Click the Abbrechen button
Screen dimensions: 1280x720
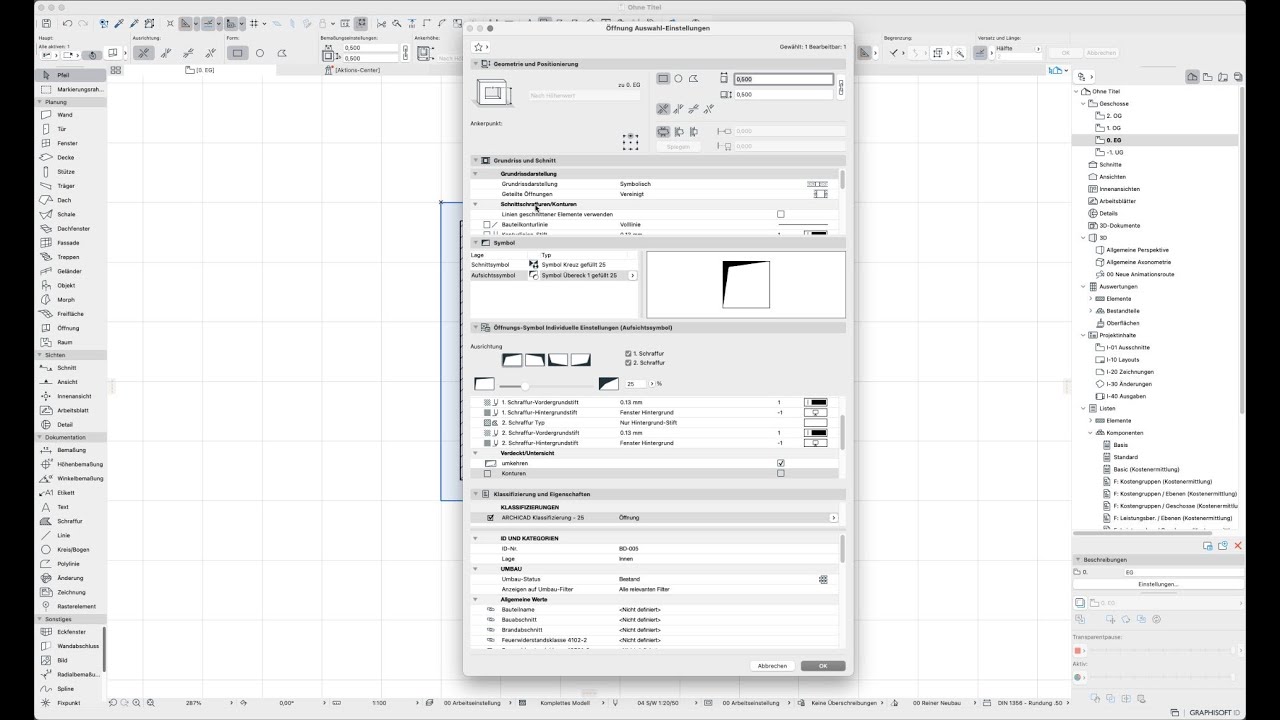772,666
